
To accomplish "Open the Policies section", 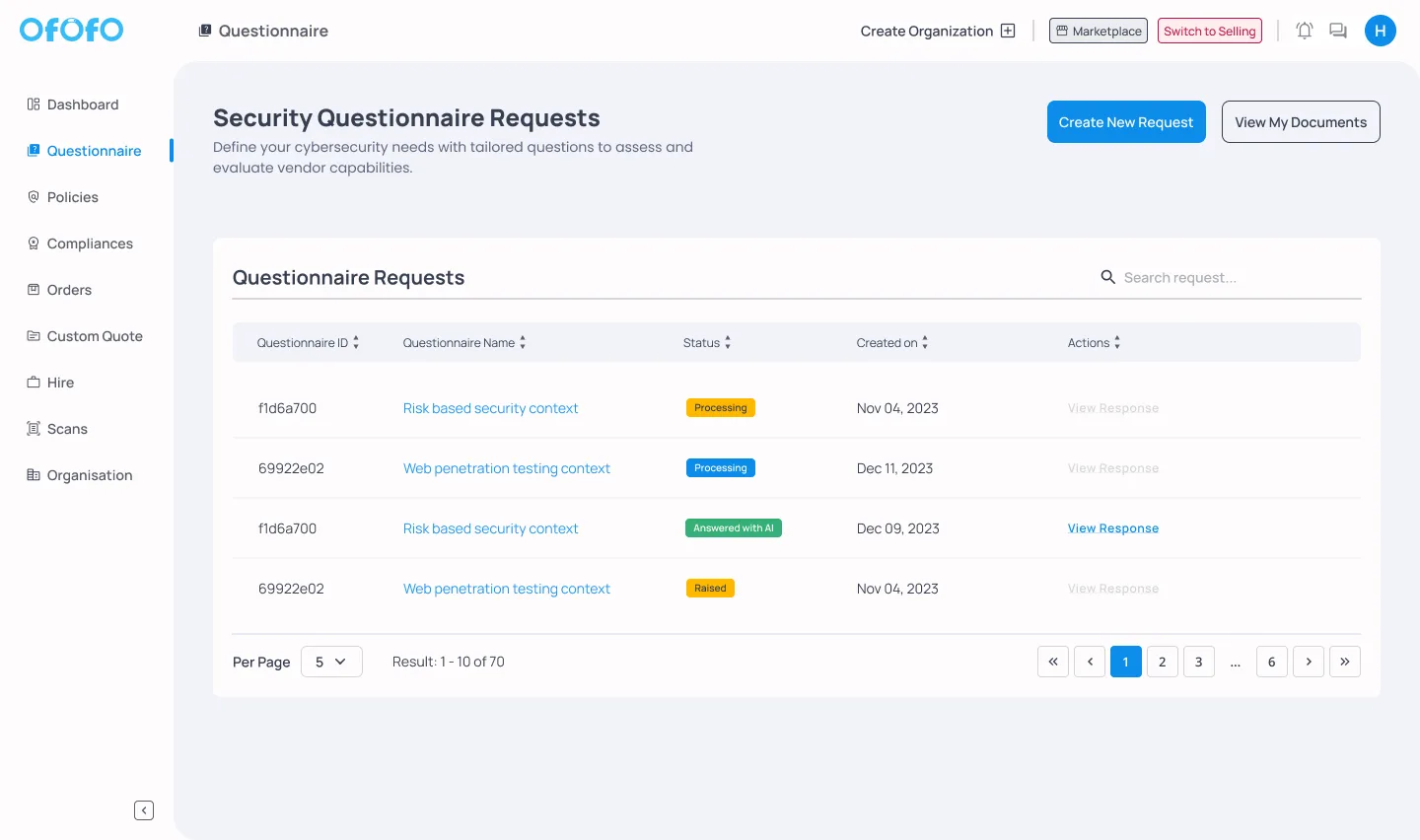I will click(73, 197).
